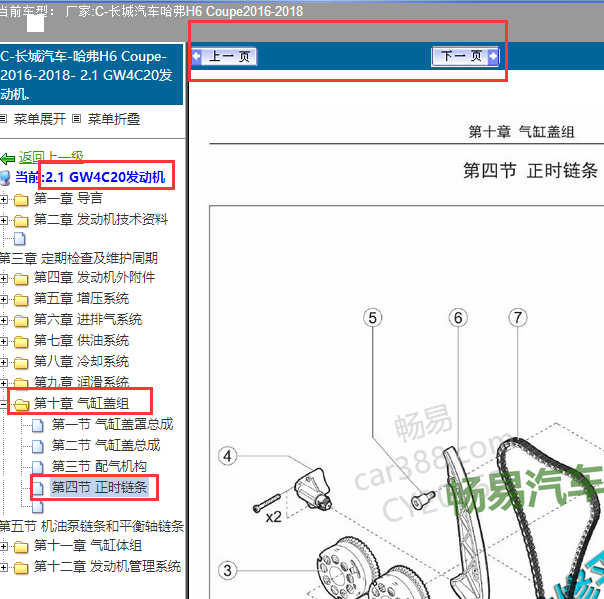Click folder icon of 第一章 导言
The width and height of the screenshot is (604, 599).
click(21, 200)
